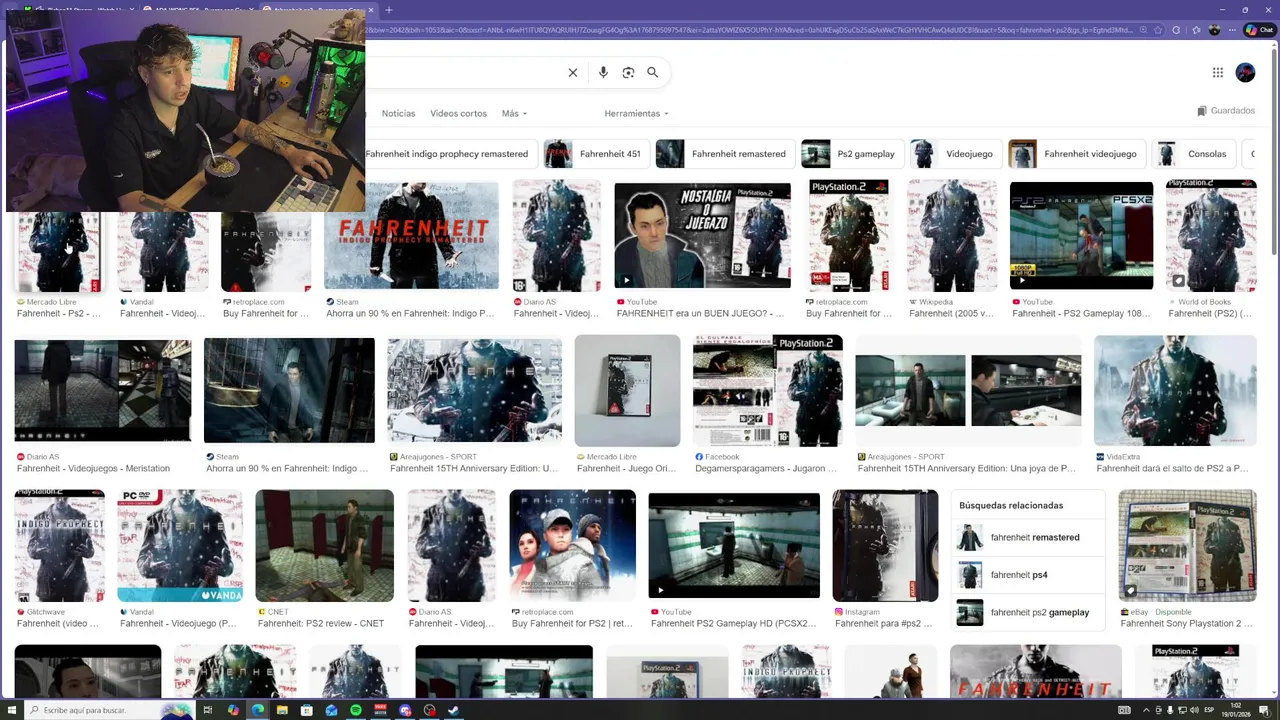Viewport: 1280px width, 720px height.
Task: Click related search fahrenheit ps4
Action: 1028,575
